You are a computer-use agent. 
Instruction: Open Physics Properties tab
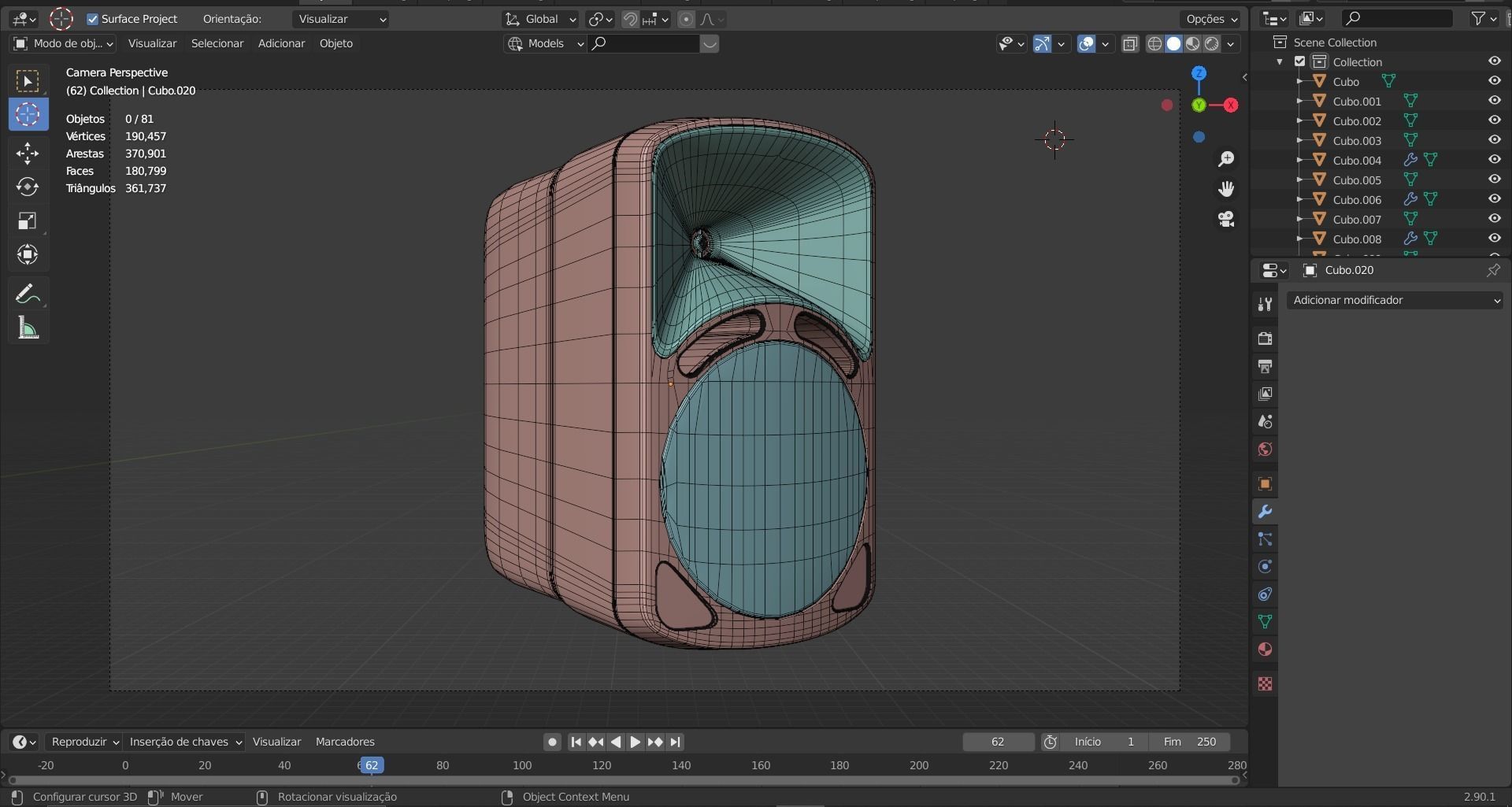(x=1265, y=566)
